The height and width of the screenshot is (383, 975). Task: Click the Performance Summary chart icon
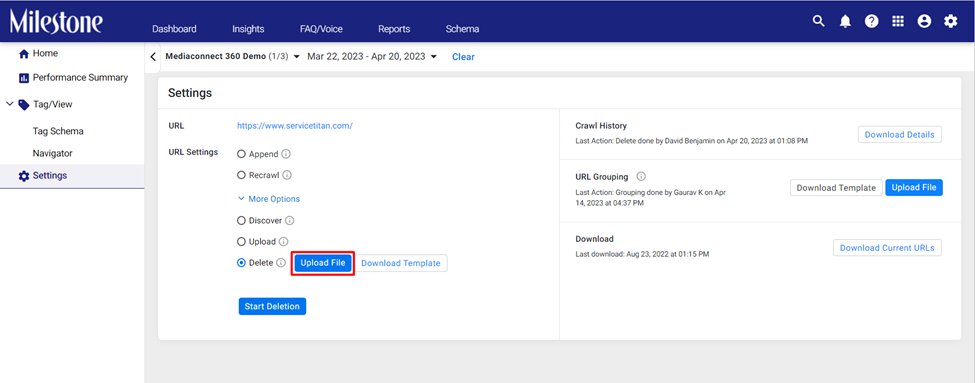[24, 78]
